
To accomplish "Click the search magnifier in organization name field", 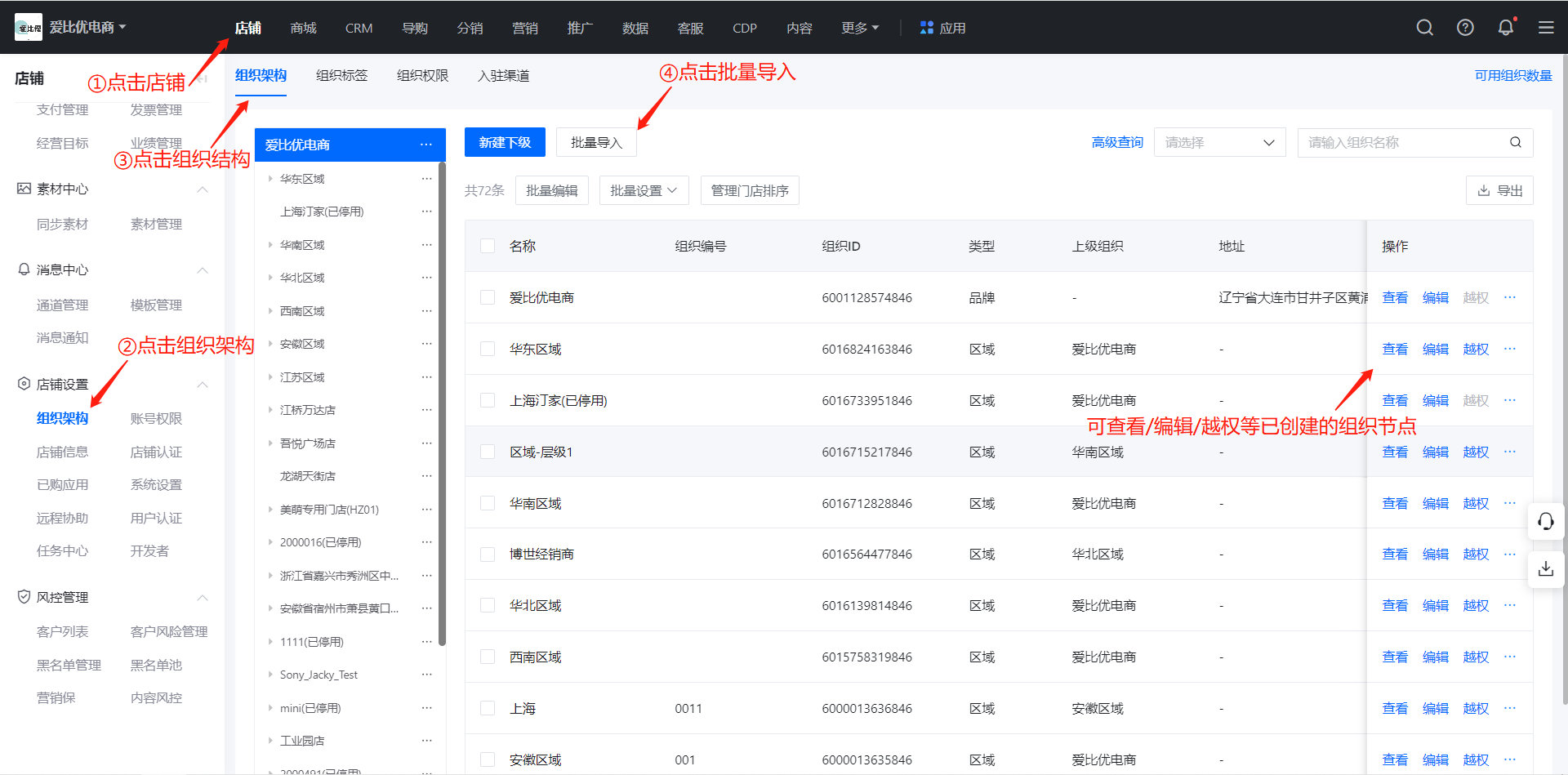I will pyautogui.click(x=1516, y=142).
